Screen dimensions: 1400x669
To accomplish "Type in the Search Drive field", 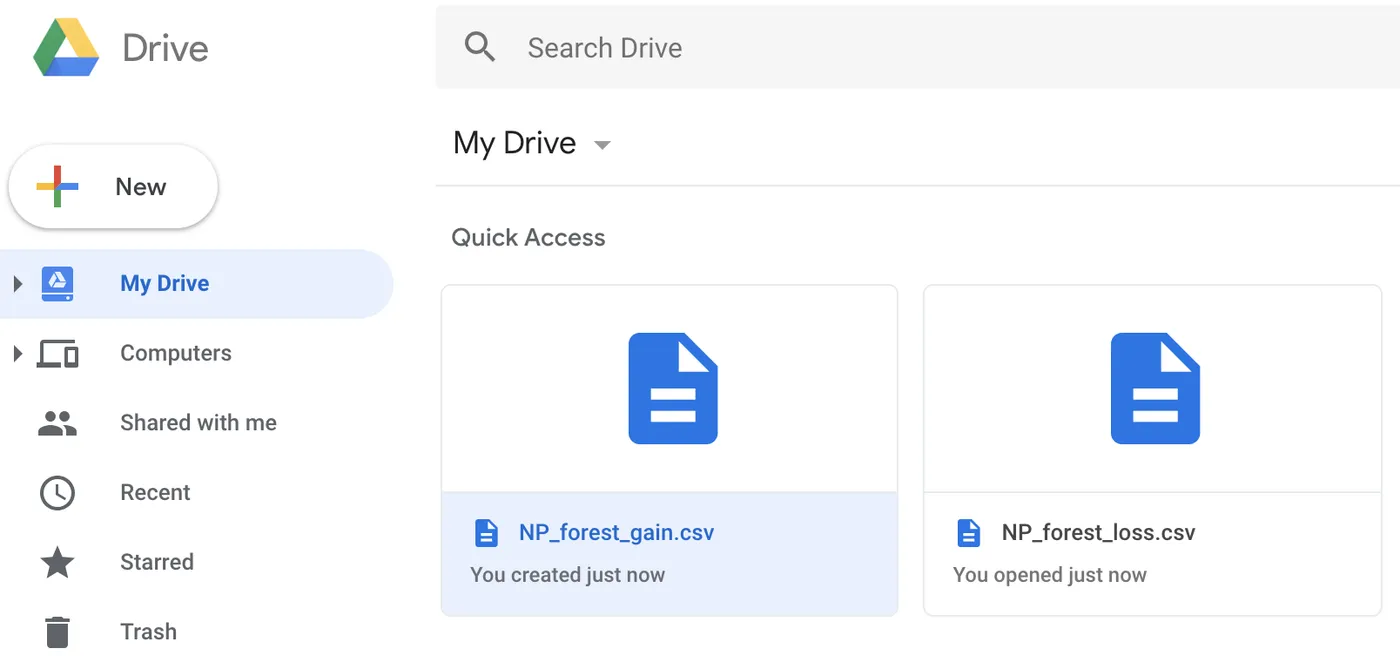I will tap(900, 47).
